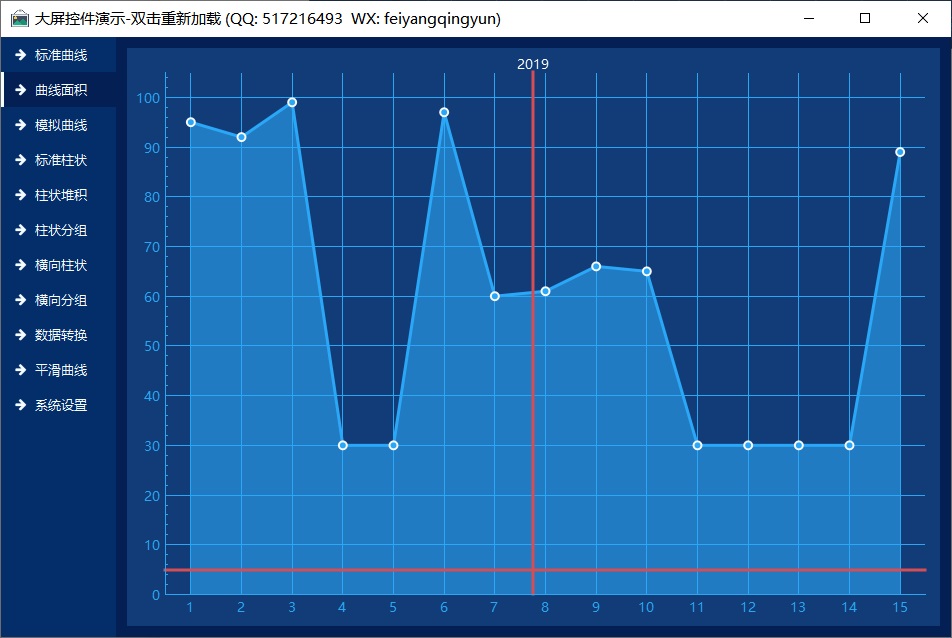
Task: Select the data point at x=9 with value 66
Action: tap(596, 266)
